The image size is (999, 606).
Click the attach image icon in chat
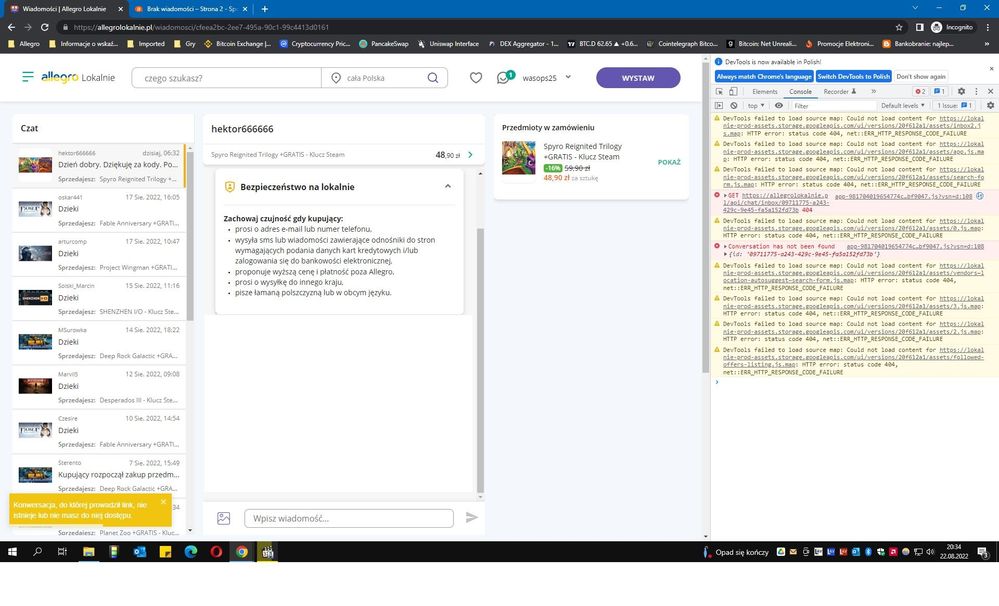[x=224, y=518]
